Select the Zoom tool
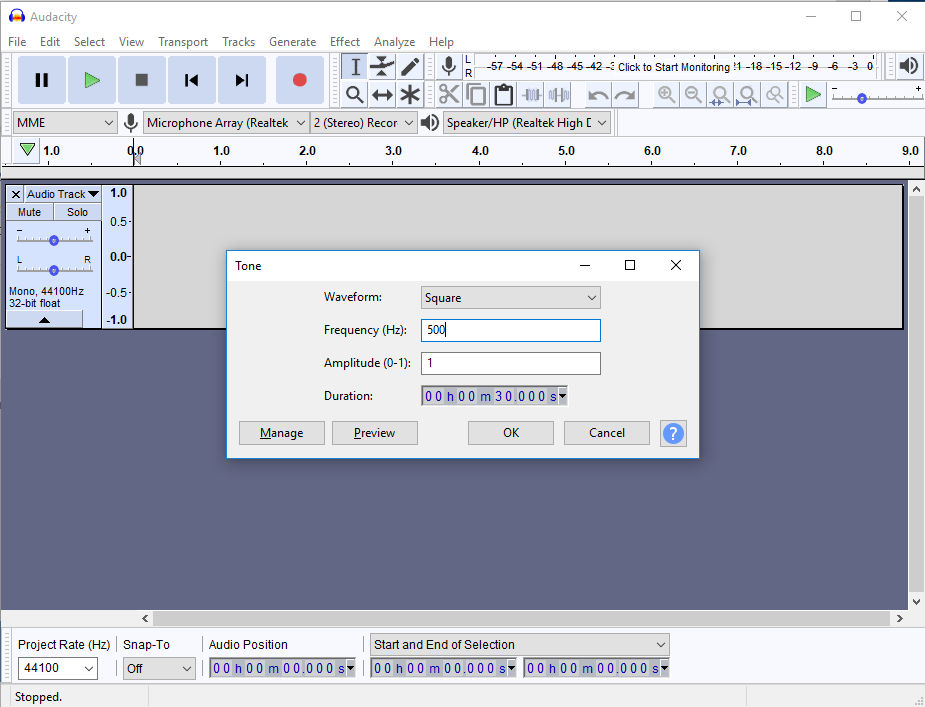 (354, 93)
